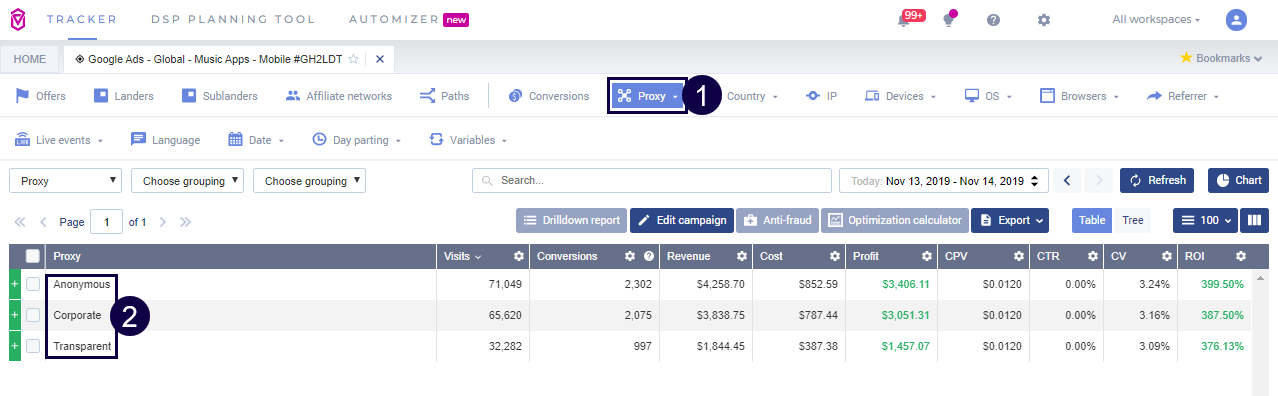
Task: Click the report Search field
Action: pyautogui.click(x=652, y=181)
